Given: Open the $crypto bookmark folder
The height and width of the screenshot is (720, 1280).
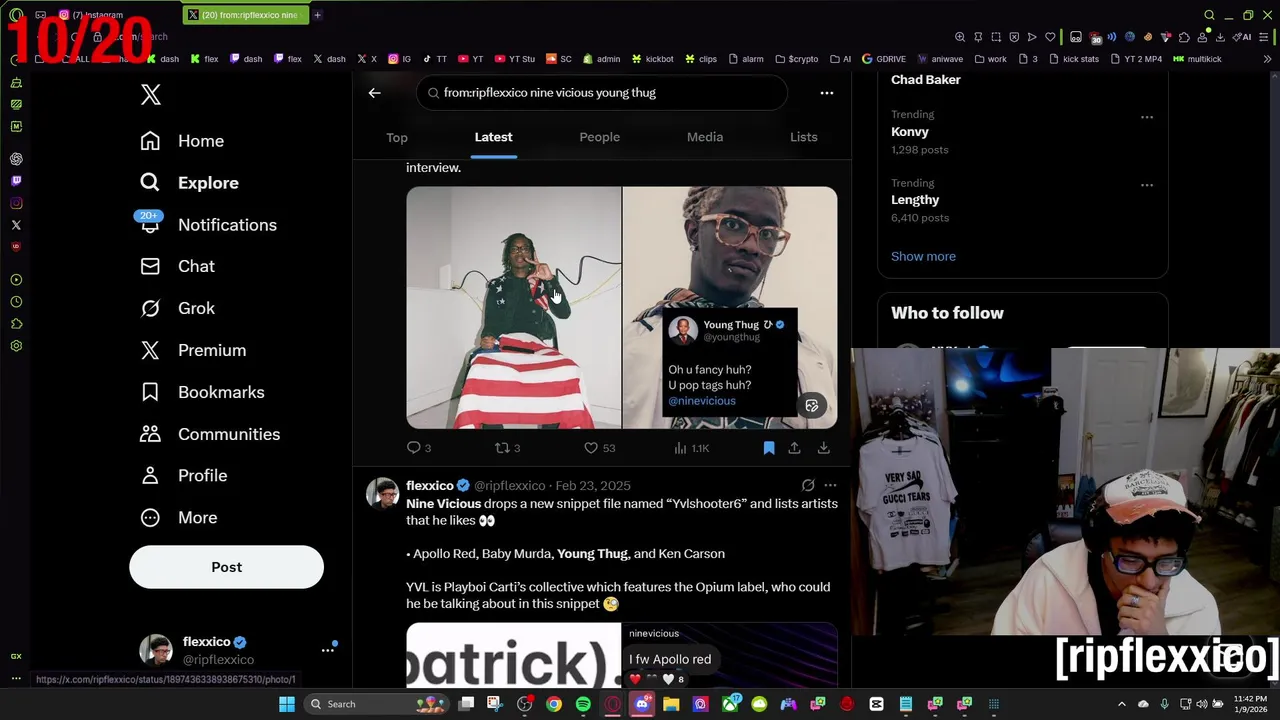Looking at the screenshot, I should pyautogui.click(x=796, y=59).
